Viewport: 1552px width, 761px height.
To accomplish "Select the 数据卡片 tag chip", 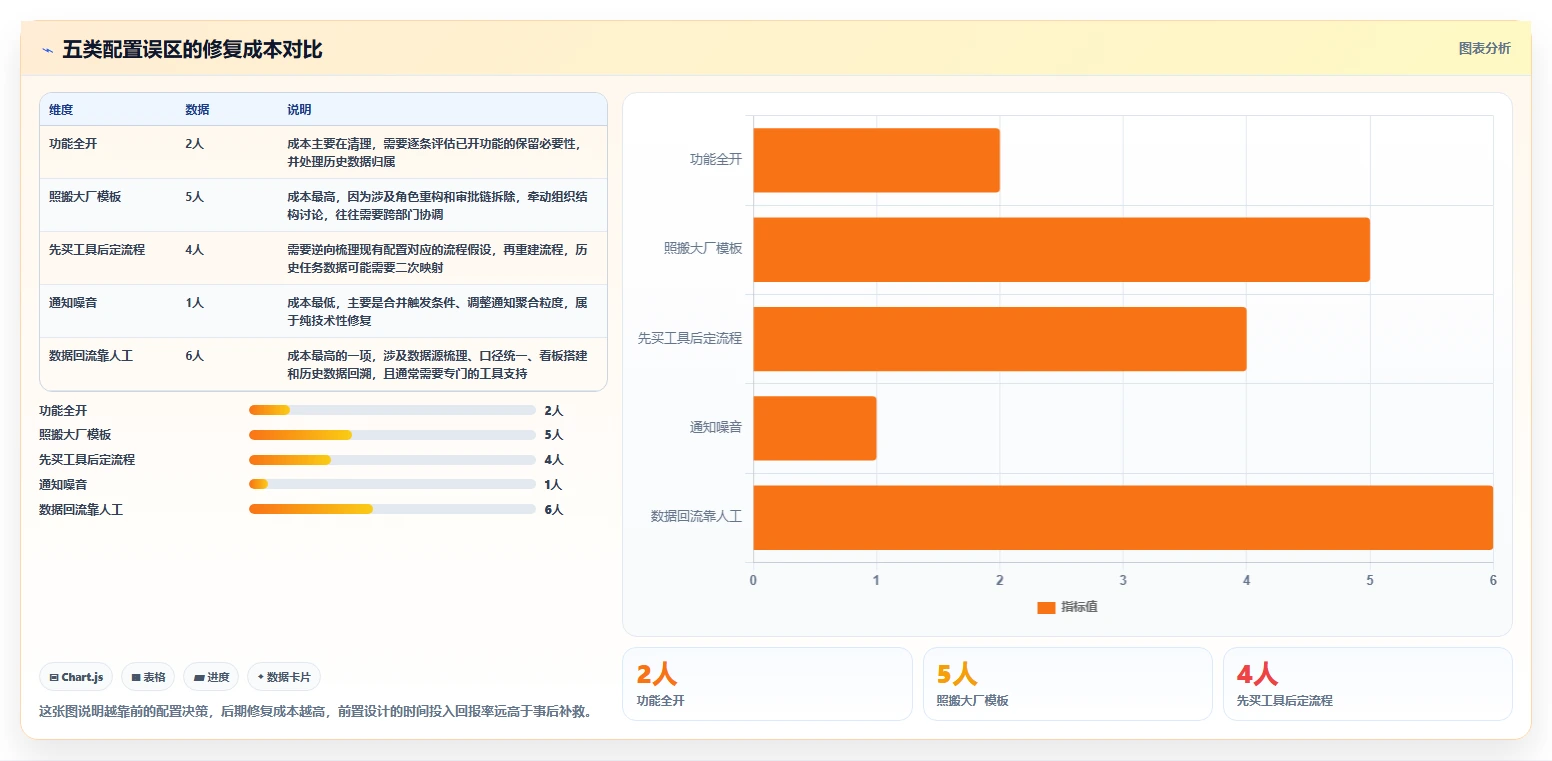I will click(284, 677).
